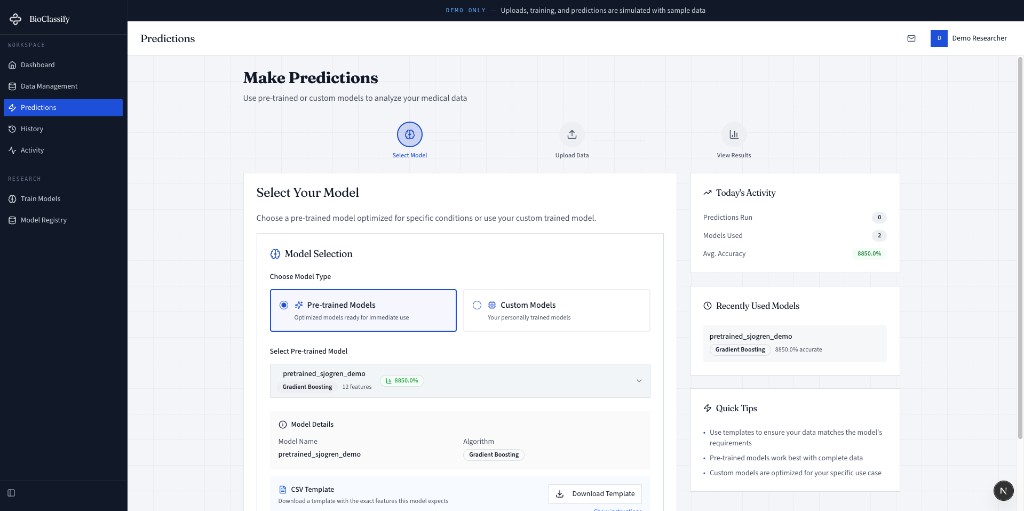Screen dimensions: 1024x511
Task: Click the Data Management database icon
Action: pyautogui.click(x=12, y=86)
